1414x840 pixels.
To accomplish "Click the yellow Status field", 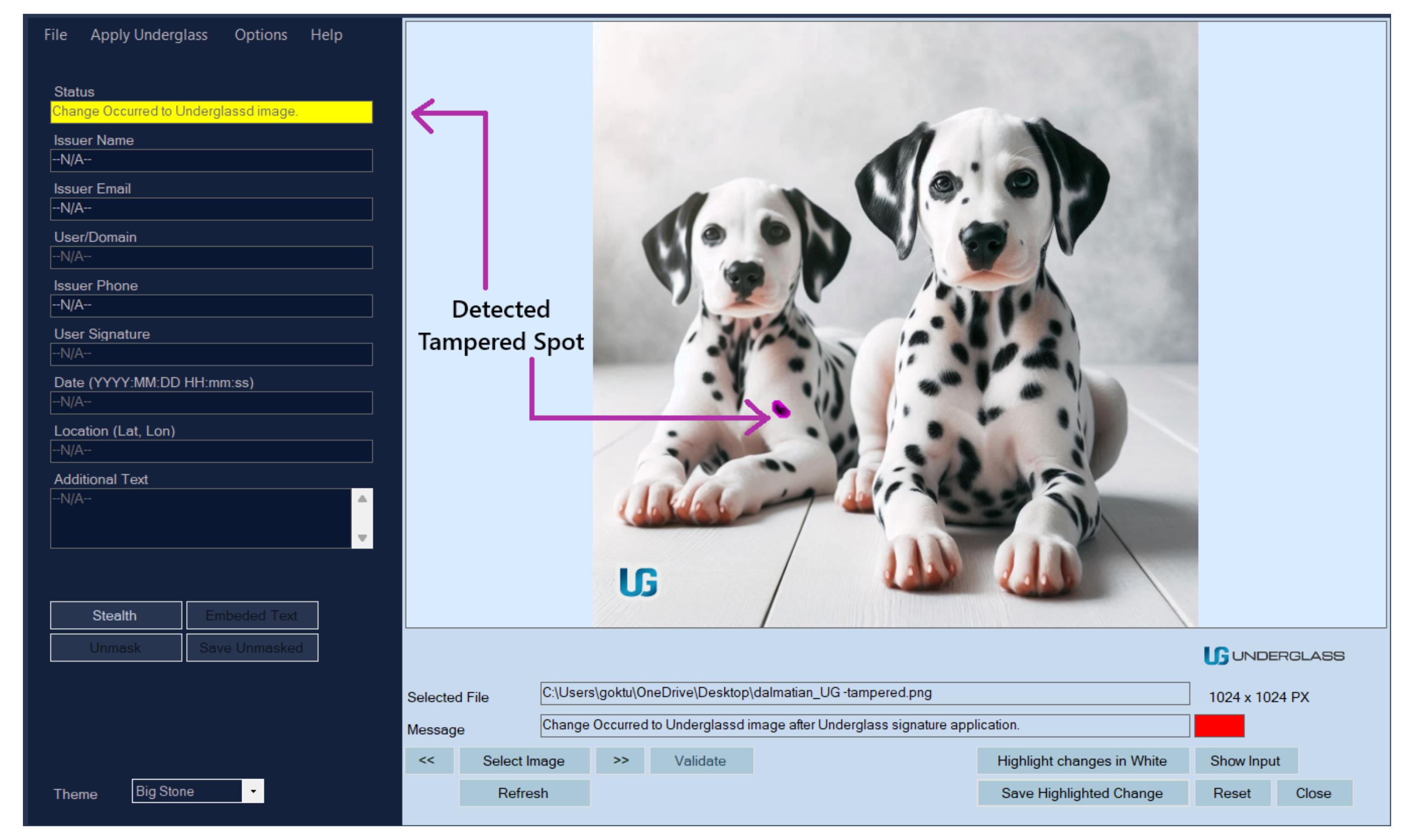I will click(x=211, y=112).
